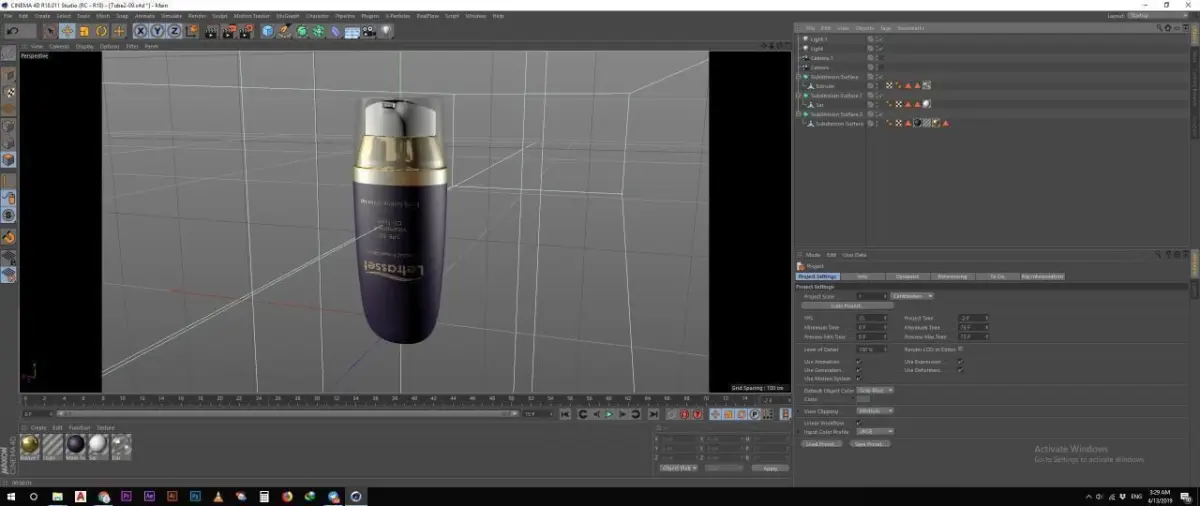Switch to the Info tab

pyautogui.click(x=862, y=276)
